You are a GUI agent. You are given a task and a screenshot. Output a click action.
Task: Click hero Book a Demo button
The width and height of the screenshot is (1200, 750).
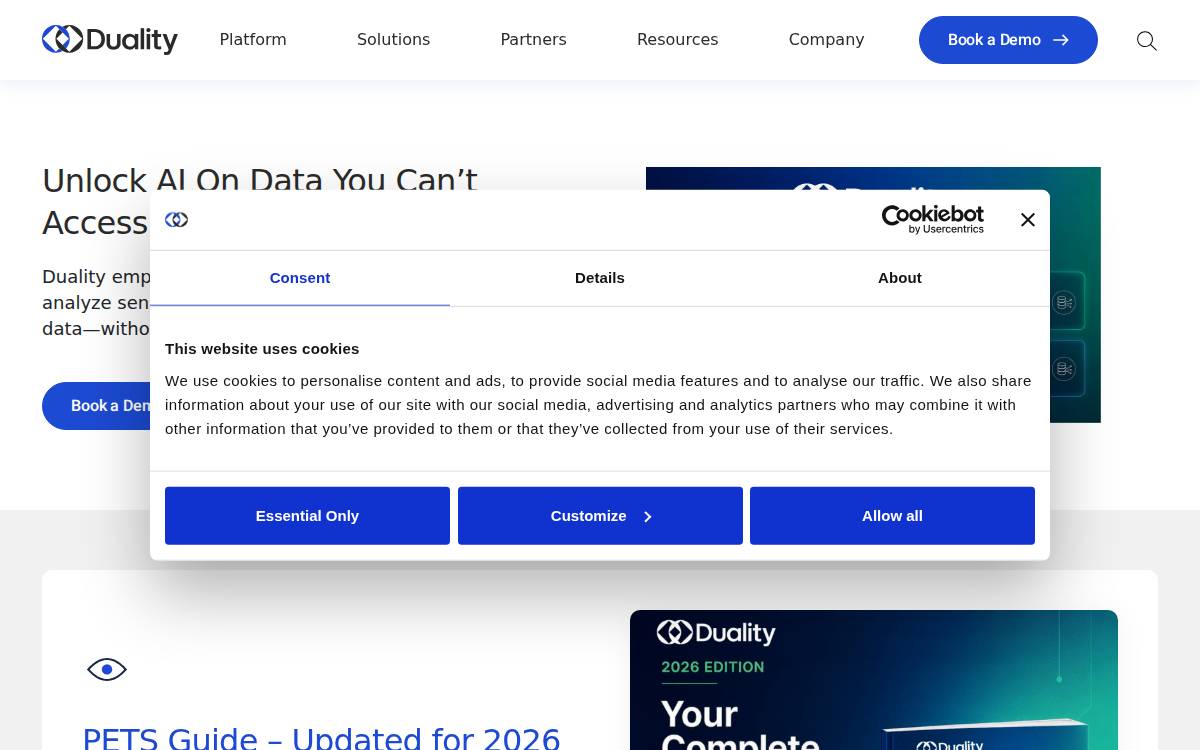pos(96,406)
